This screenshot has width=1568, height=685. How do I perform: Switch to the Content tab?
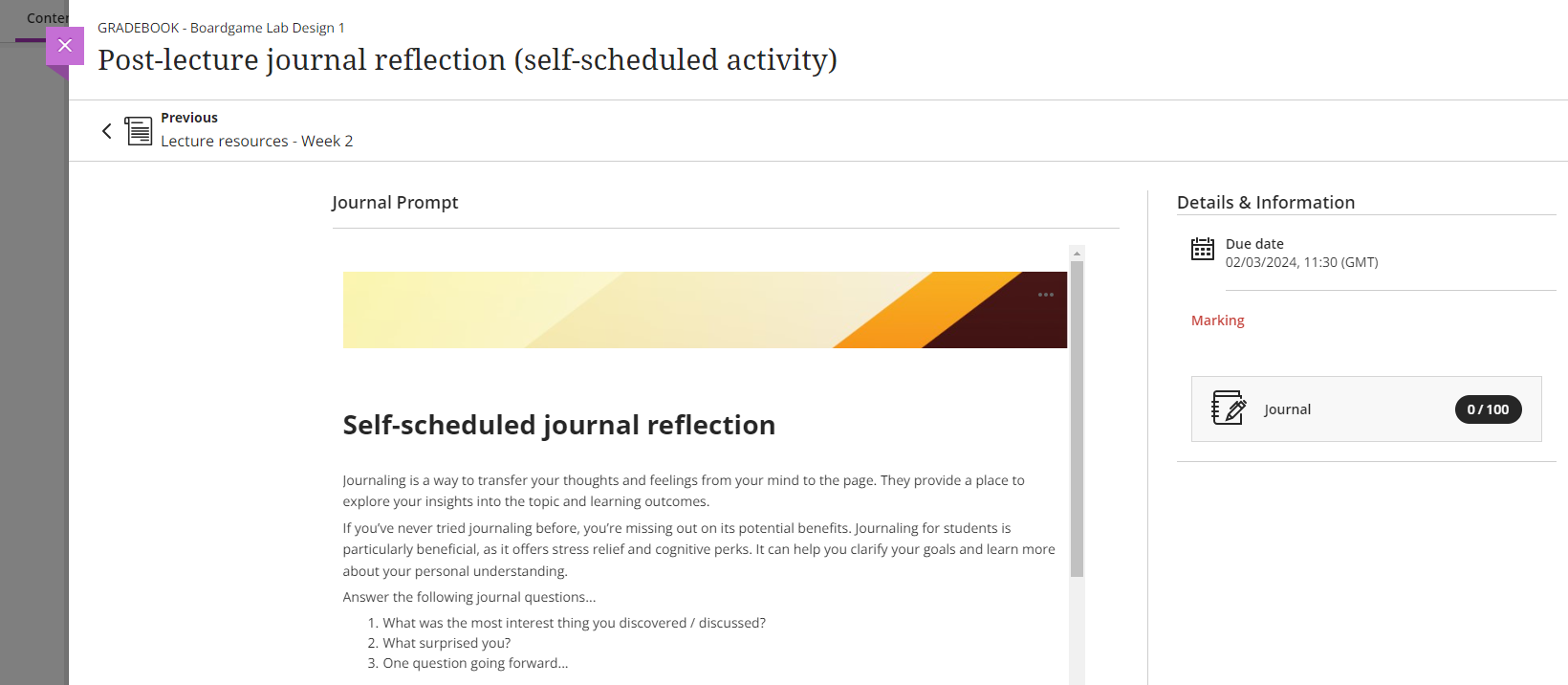point(46,18)
